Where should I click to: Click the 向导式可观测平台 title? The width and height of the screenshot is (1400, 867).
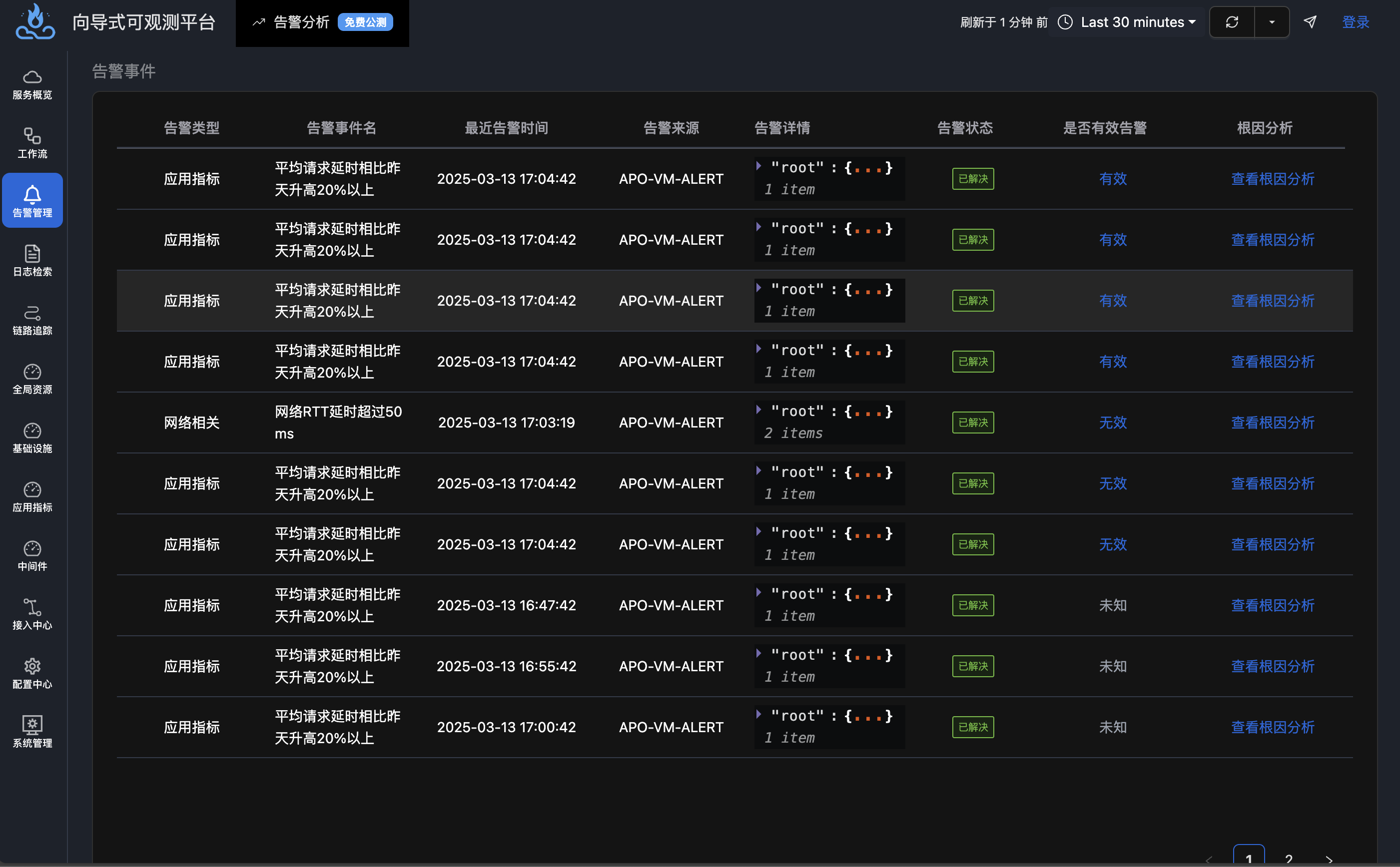point(144,22)
